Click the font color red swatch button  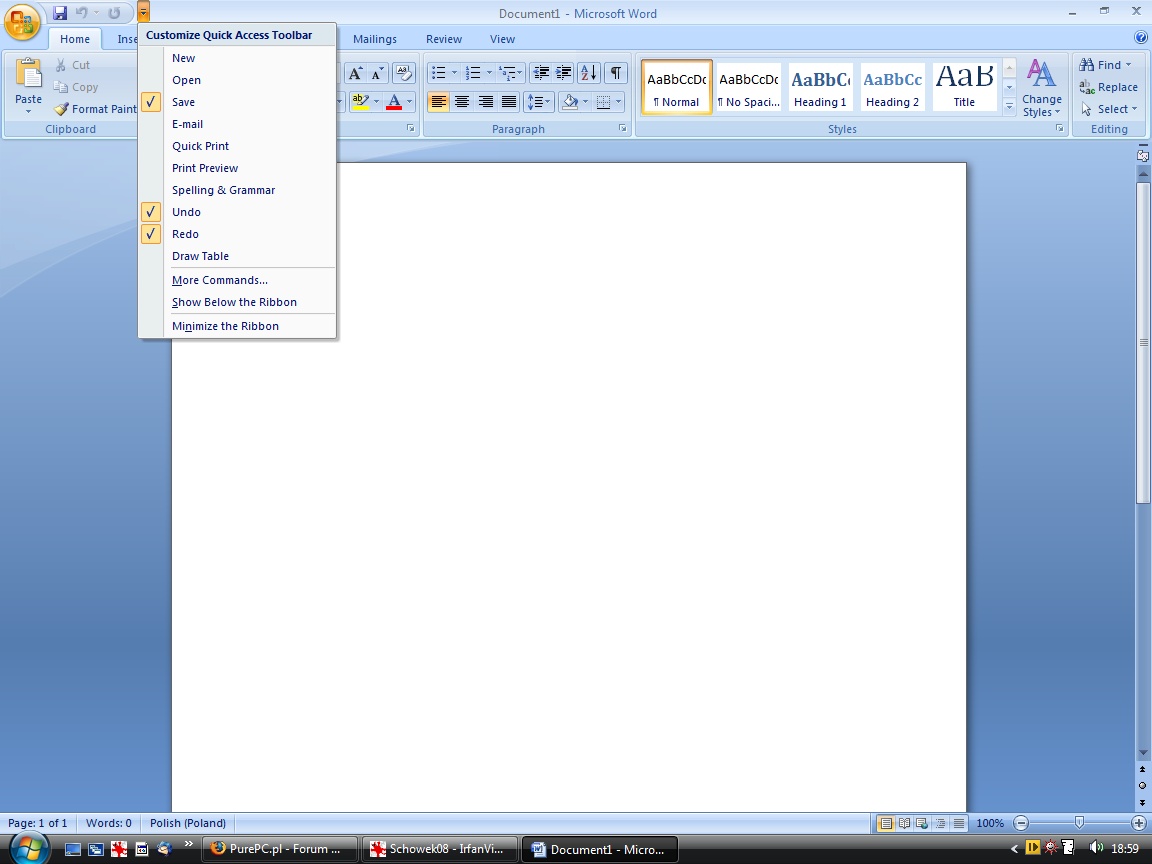394,102
